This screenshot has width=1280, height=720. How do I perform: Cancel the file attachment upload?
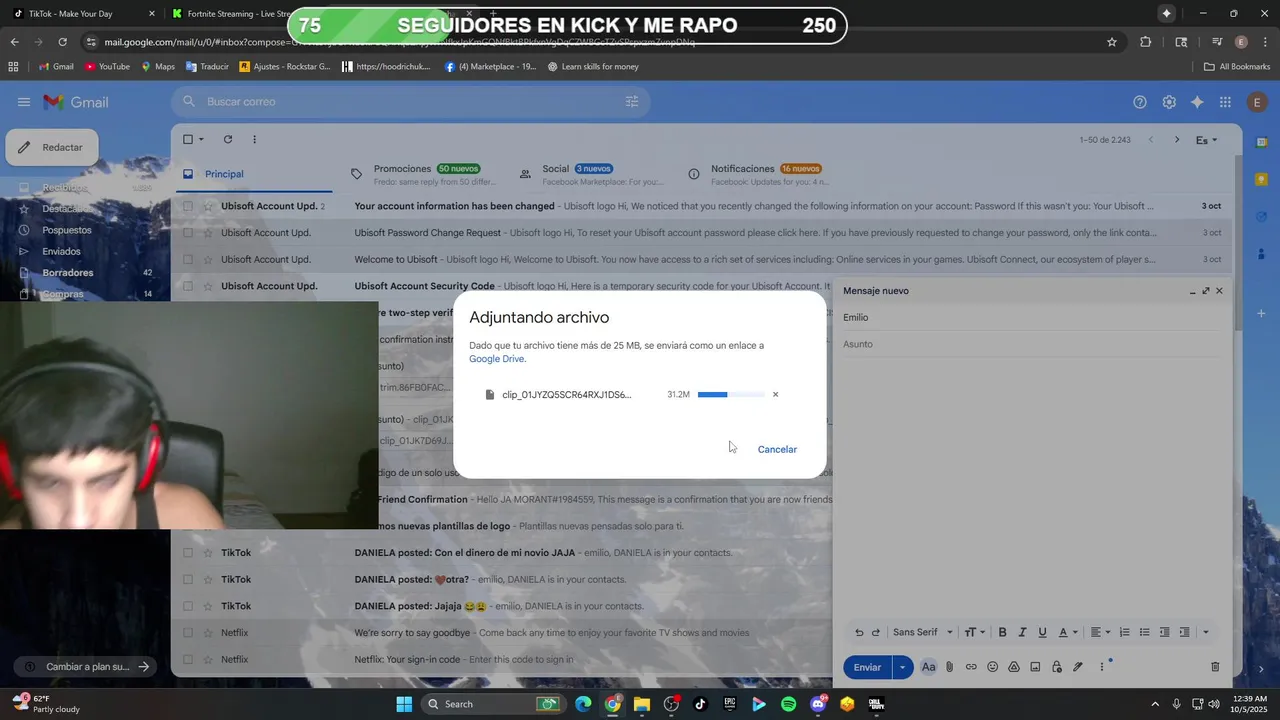pos(777,449)
